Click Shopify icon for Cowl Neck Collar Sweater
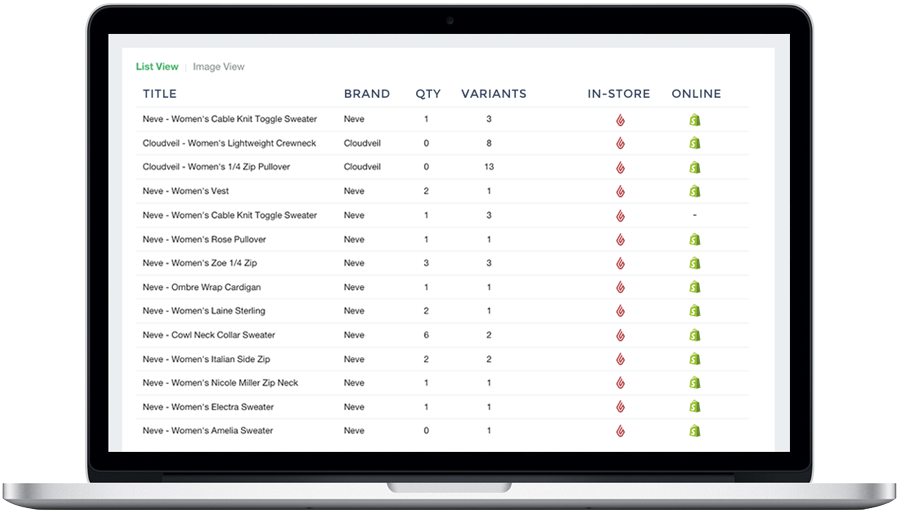 695,335
